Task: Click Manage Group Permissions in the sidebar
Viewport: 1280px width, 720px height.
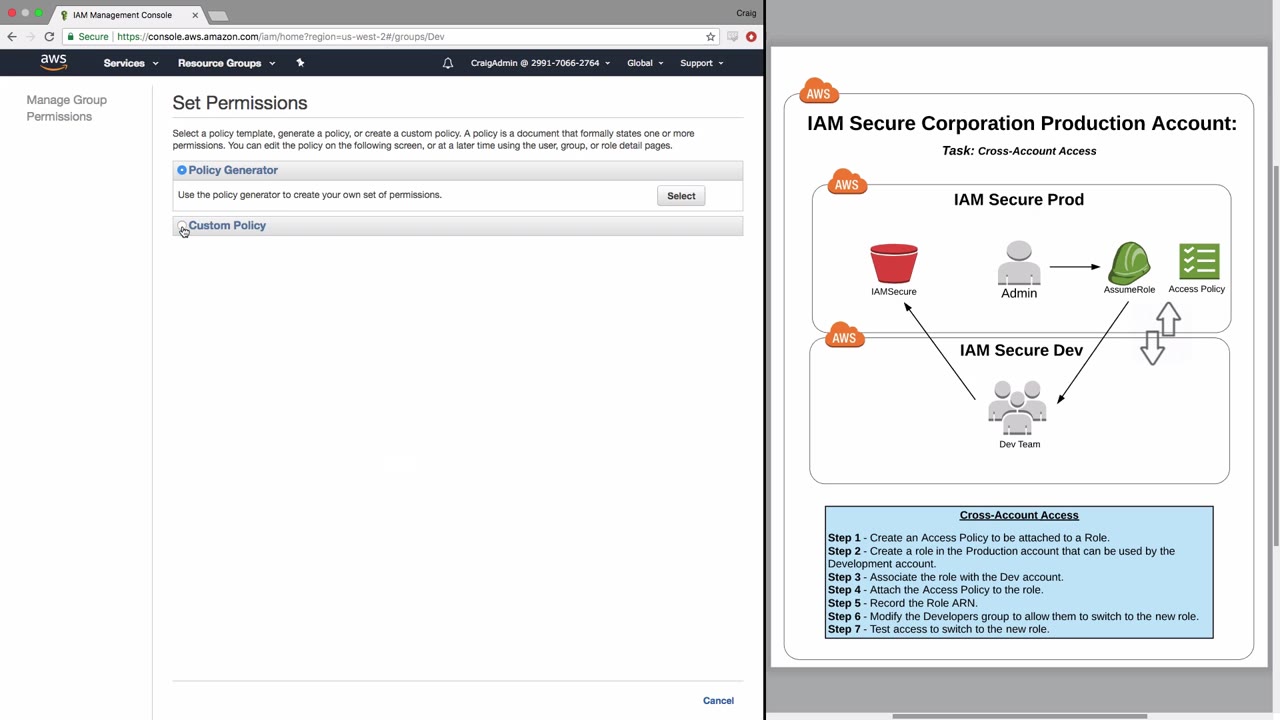Action: 66,108
